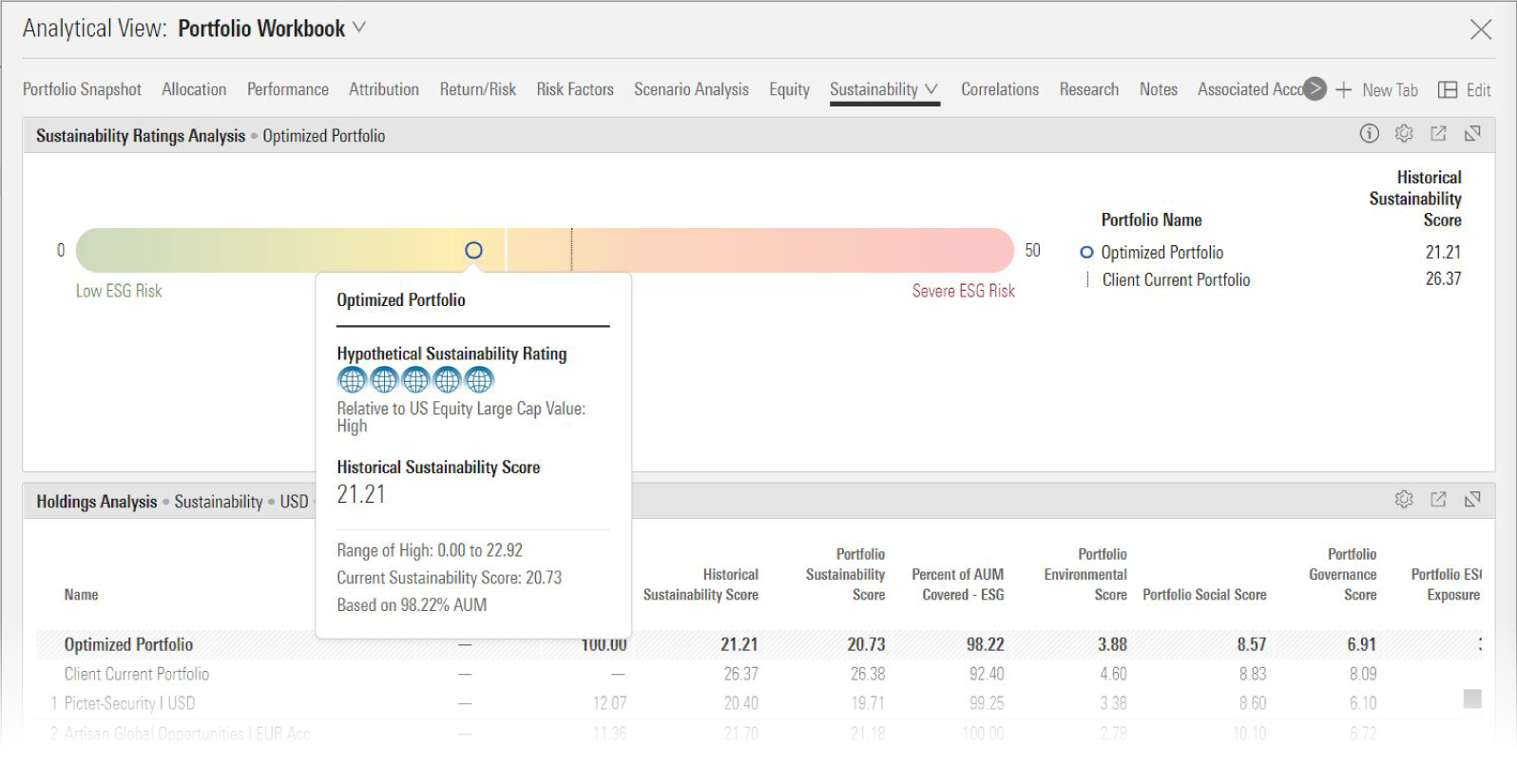Go to the Risk Factors tab
Image resolution: width=1517 pixels, height=784 pixels.
[574, 89]
